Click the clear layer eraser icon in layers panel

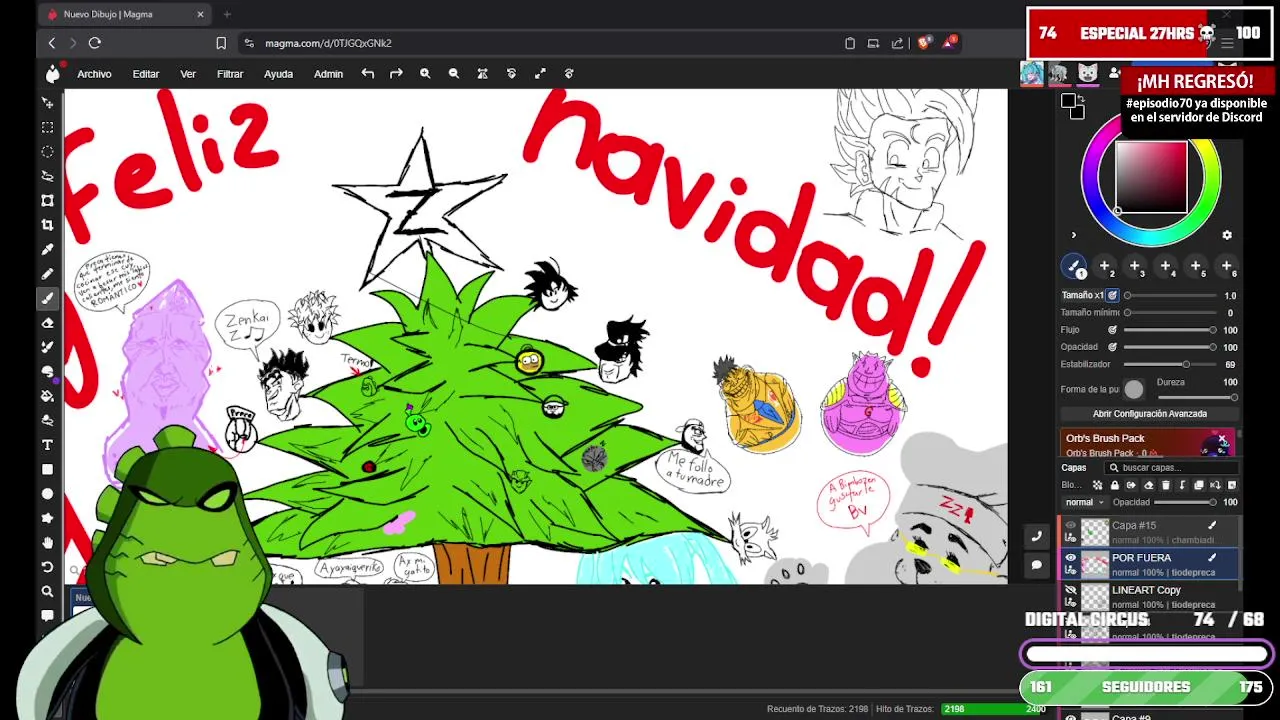click(x=1148, y=485)
